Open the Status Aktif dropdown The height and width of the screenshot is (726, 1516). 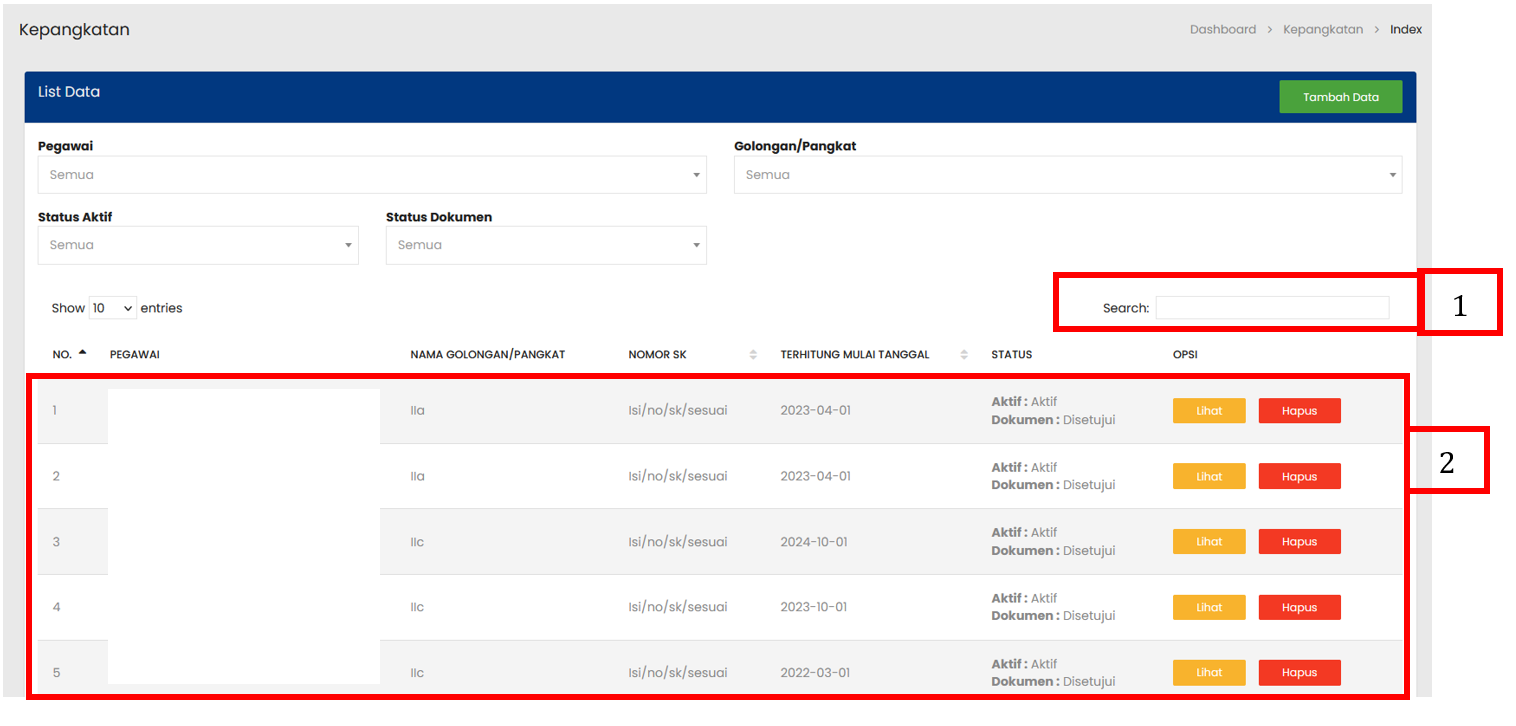(x=197, y=245)
